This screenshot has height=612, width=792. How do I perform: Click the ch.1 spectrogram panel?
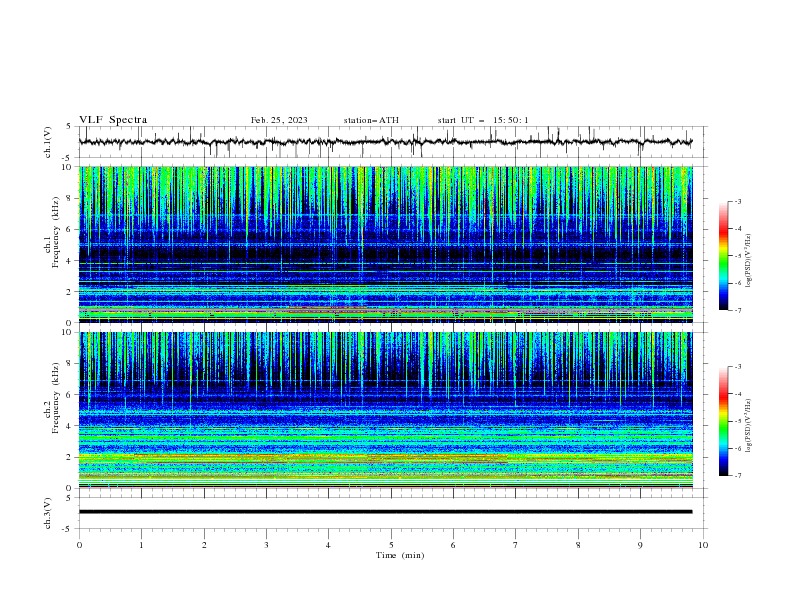pos(386,244)
